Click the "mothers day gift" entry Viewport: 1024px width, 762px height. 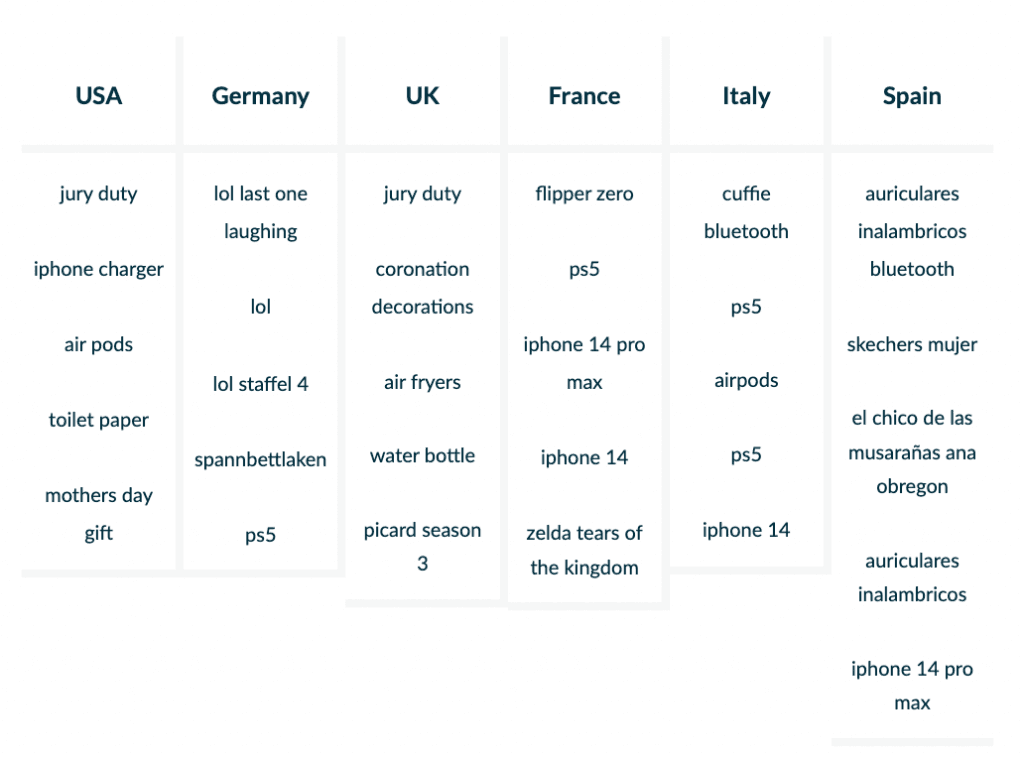point(98,514)
